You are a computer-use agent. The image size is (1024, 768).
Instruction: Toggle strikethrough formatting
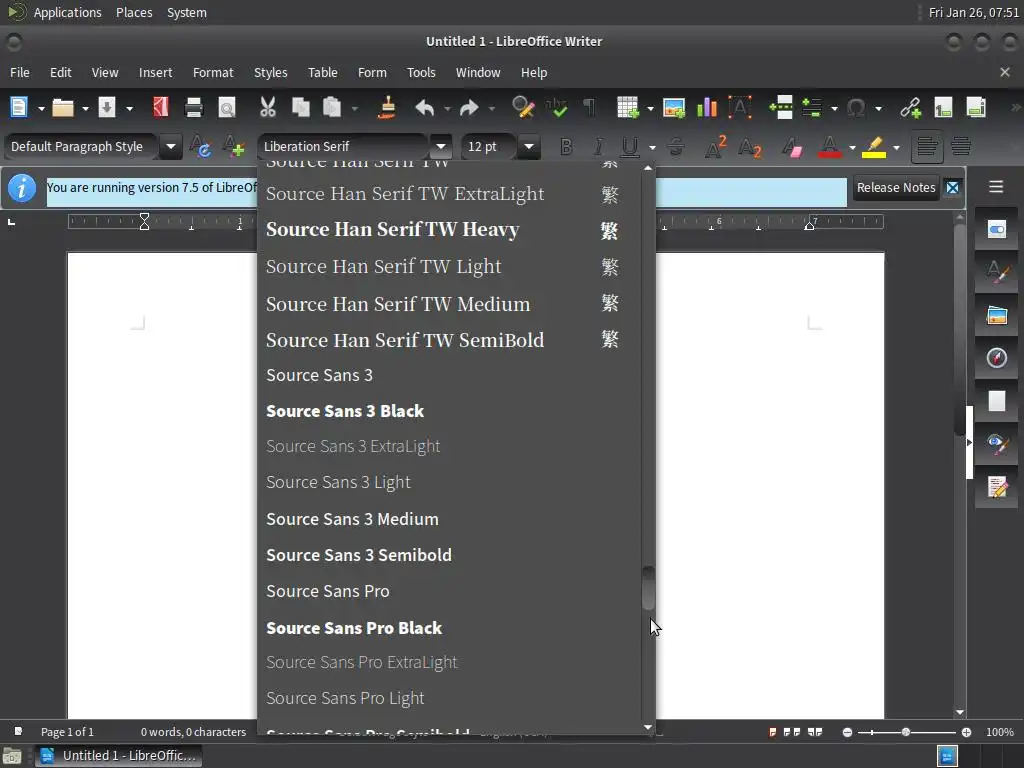677,147
